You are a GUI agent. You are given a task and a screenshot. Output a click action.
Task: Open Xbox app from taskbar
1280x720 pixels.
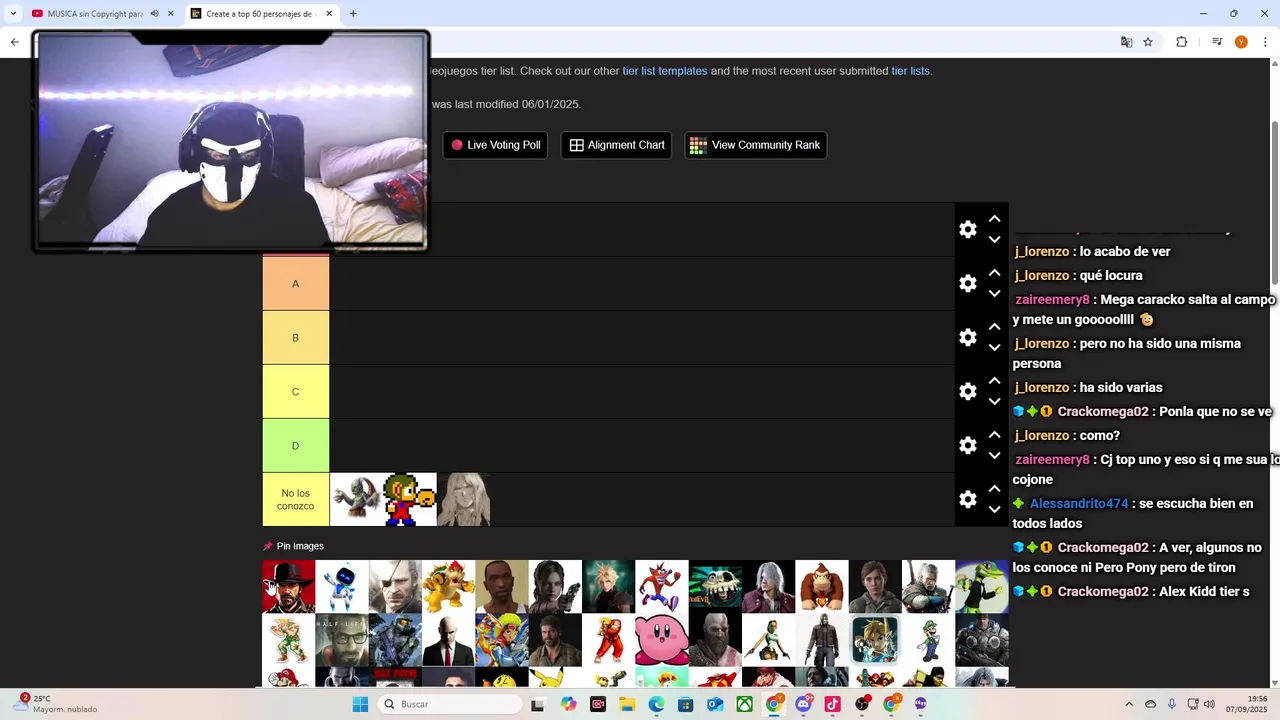(x=744, y=704)
